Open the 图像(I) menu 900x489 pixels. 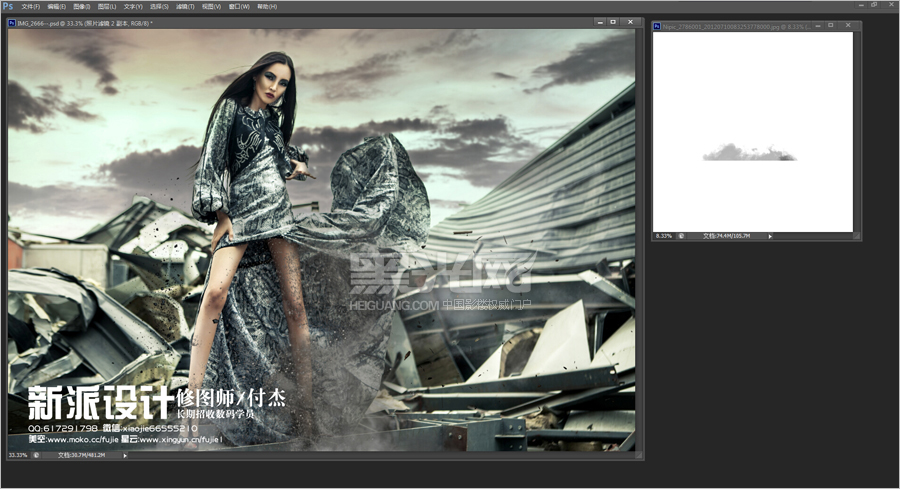coord(82,6)
